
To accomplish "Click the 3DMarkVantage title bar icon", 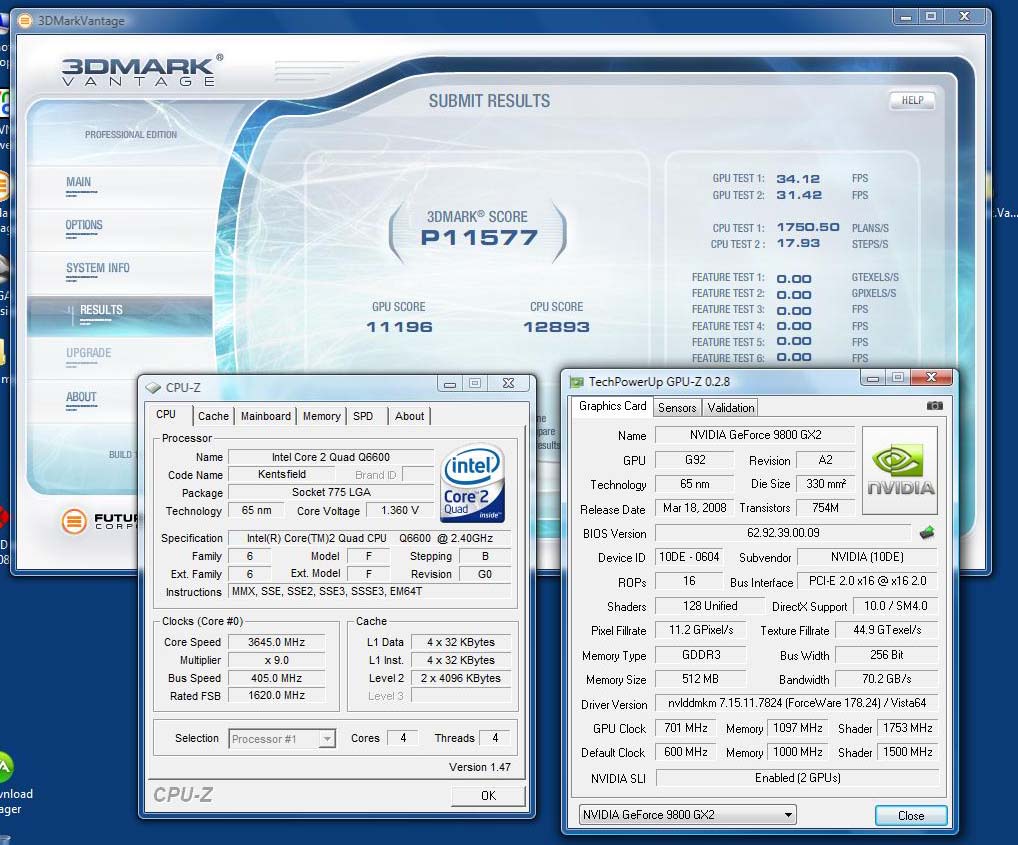I will point(25,21).
